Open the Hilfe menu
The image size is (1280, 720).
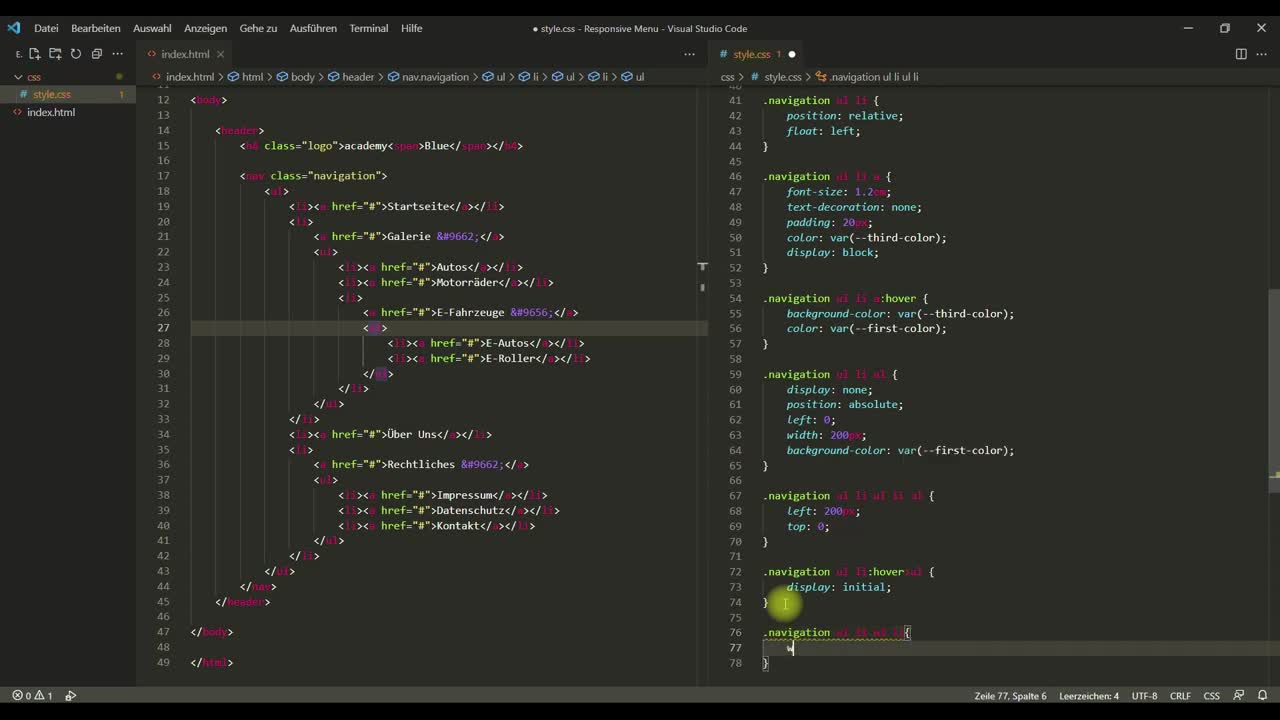point(411,28)
